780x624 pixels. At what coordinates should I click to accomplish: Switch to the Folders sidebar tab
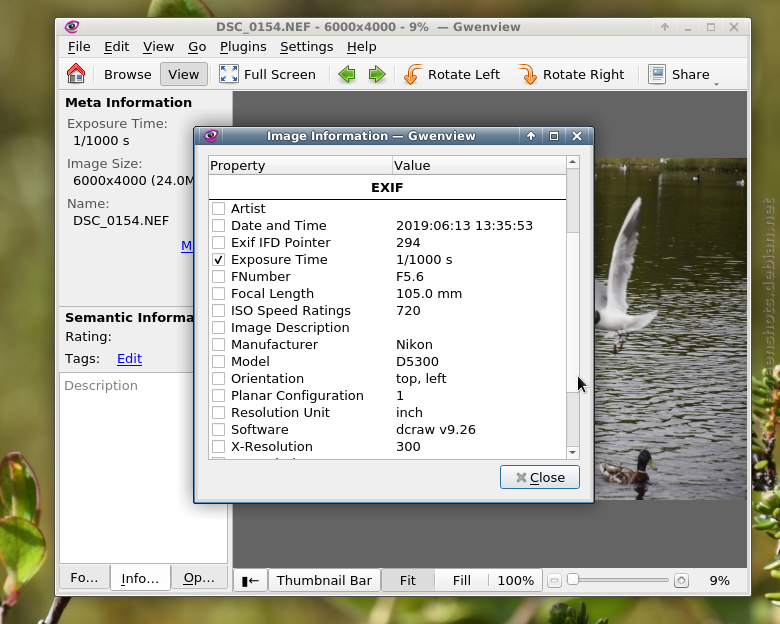click(84, 577)
